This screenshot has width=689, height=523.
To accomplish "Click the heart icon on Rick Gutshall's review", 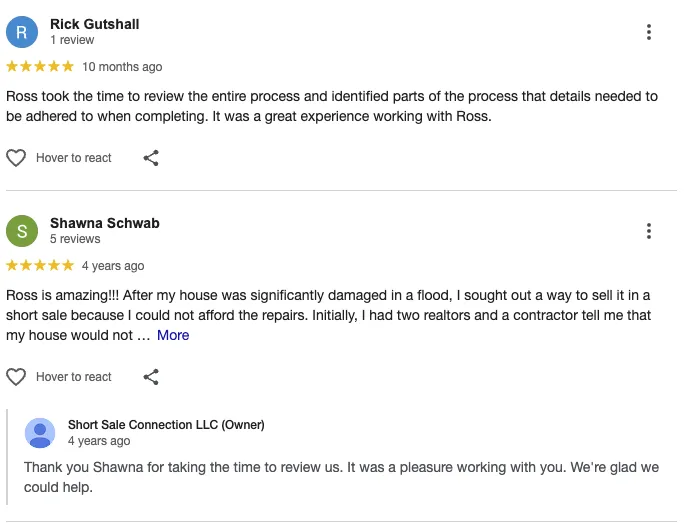I will point(16,158).
